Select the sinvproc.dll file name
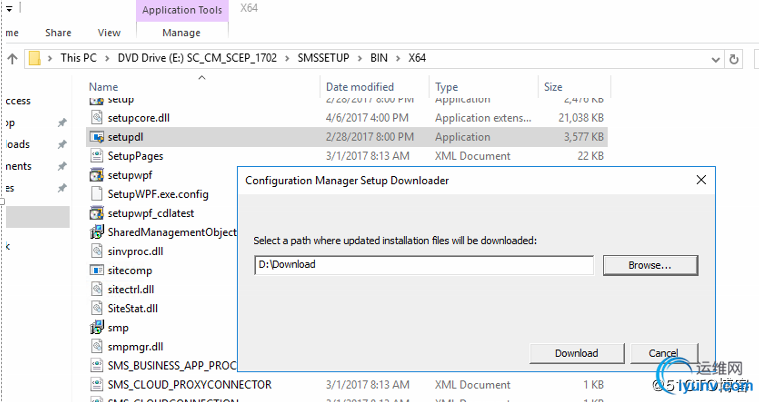 136,251
